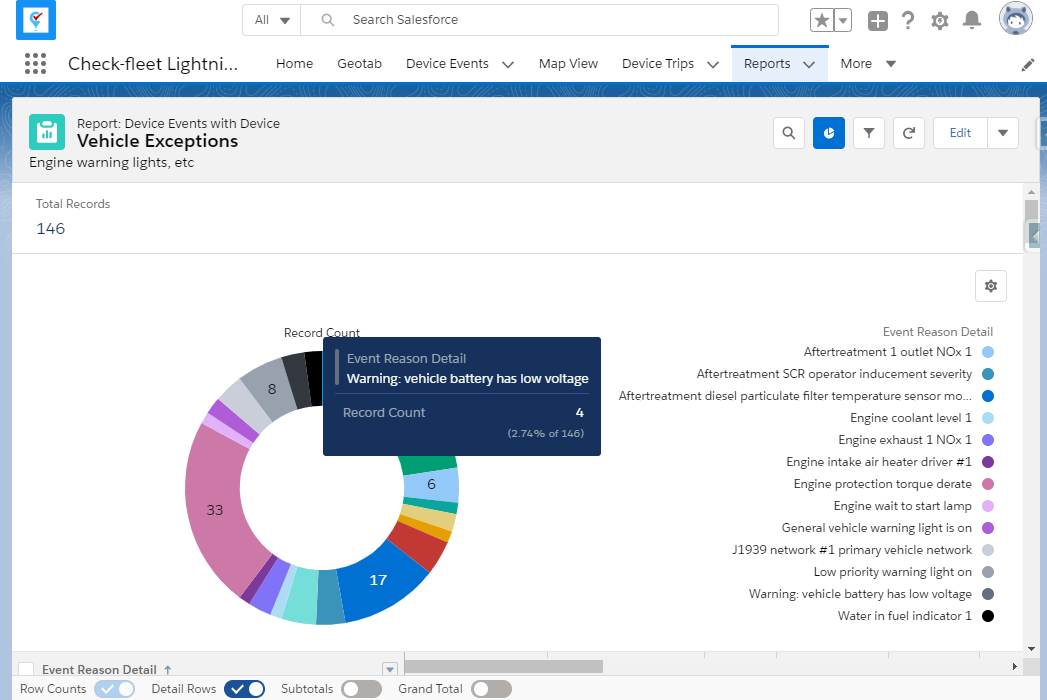The height and width of the screenshot is (700, 1047).
Task: Open the report filters panel
Action: pyautogui.click(x=868, y=132)
